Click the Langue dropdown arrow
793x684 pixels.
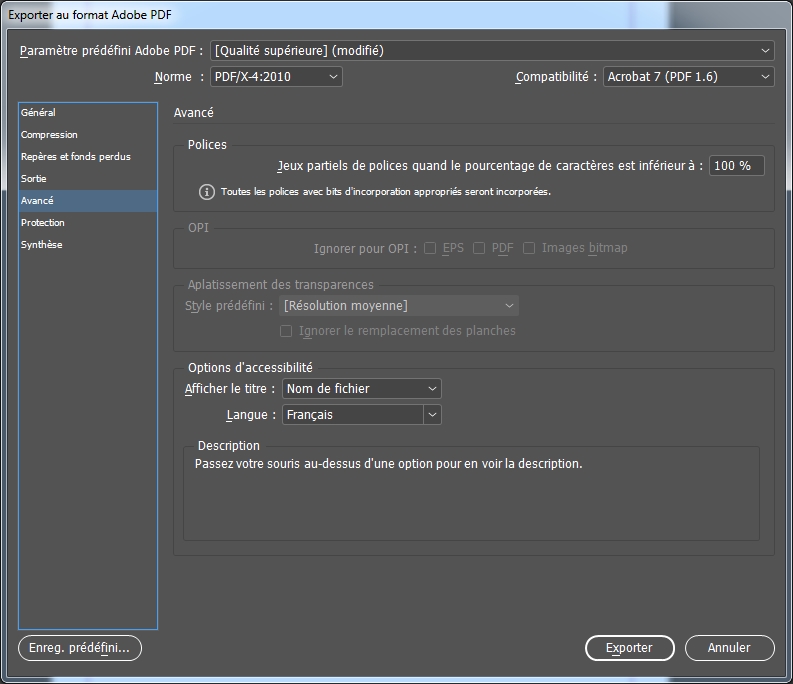(432, 415)
